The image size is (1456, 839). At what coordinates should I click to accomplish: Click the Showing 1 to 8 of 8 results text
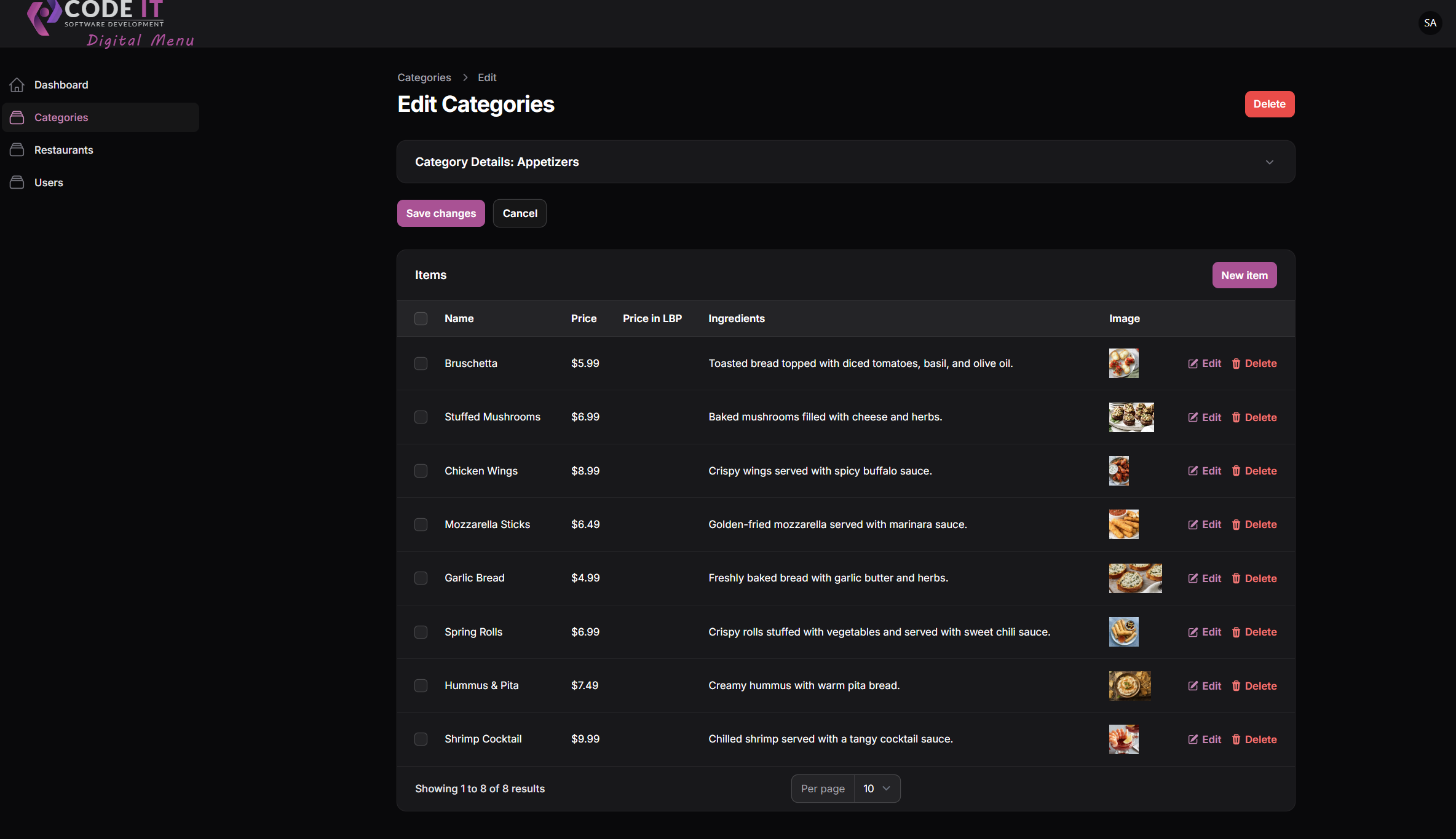480,789
